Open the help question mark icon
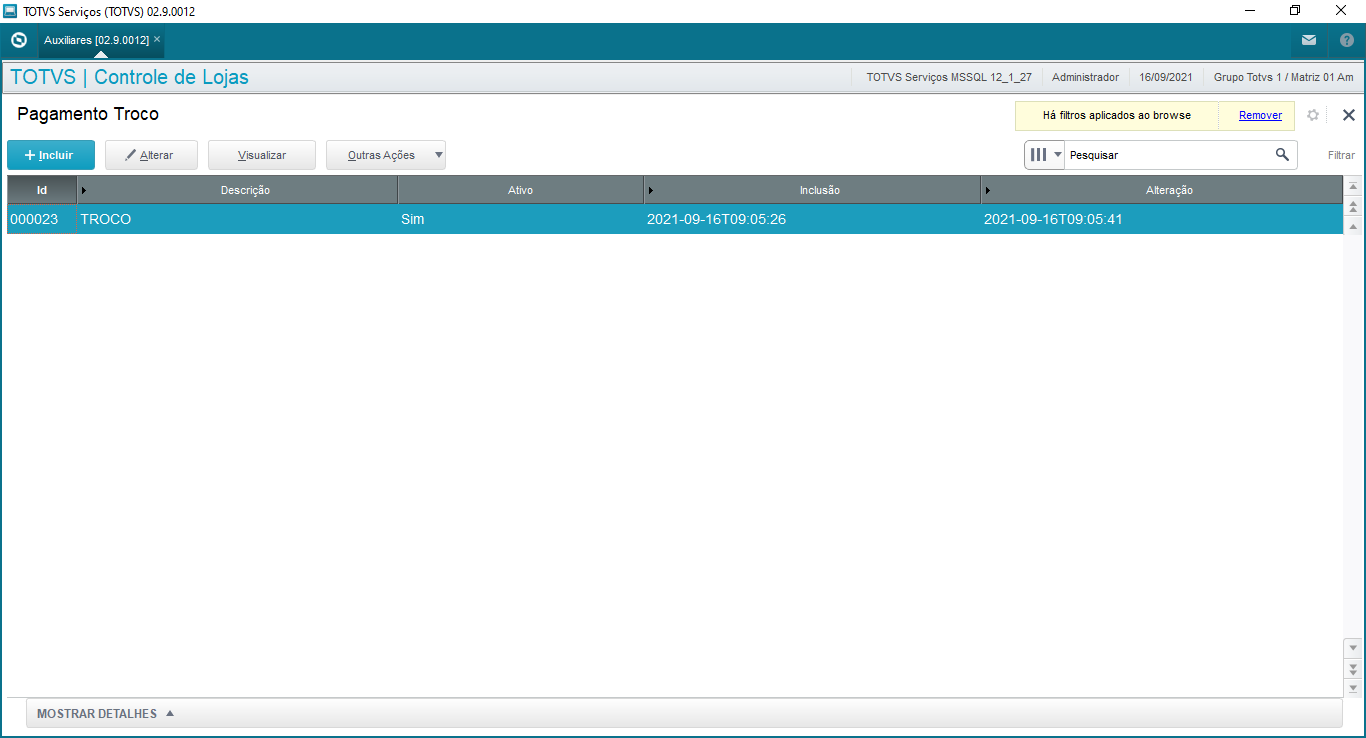Viewport: 1366px width, 738px height. click(x=1347, y=40)
